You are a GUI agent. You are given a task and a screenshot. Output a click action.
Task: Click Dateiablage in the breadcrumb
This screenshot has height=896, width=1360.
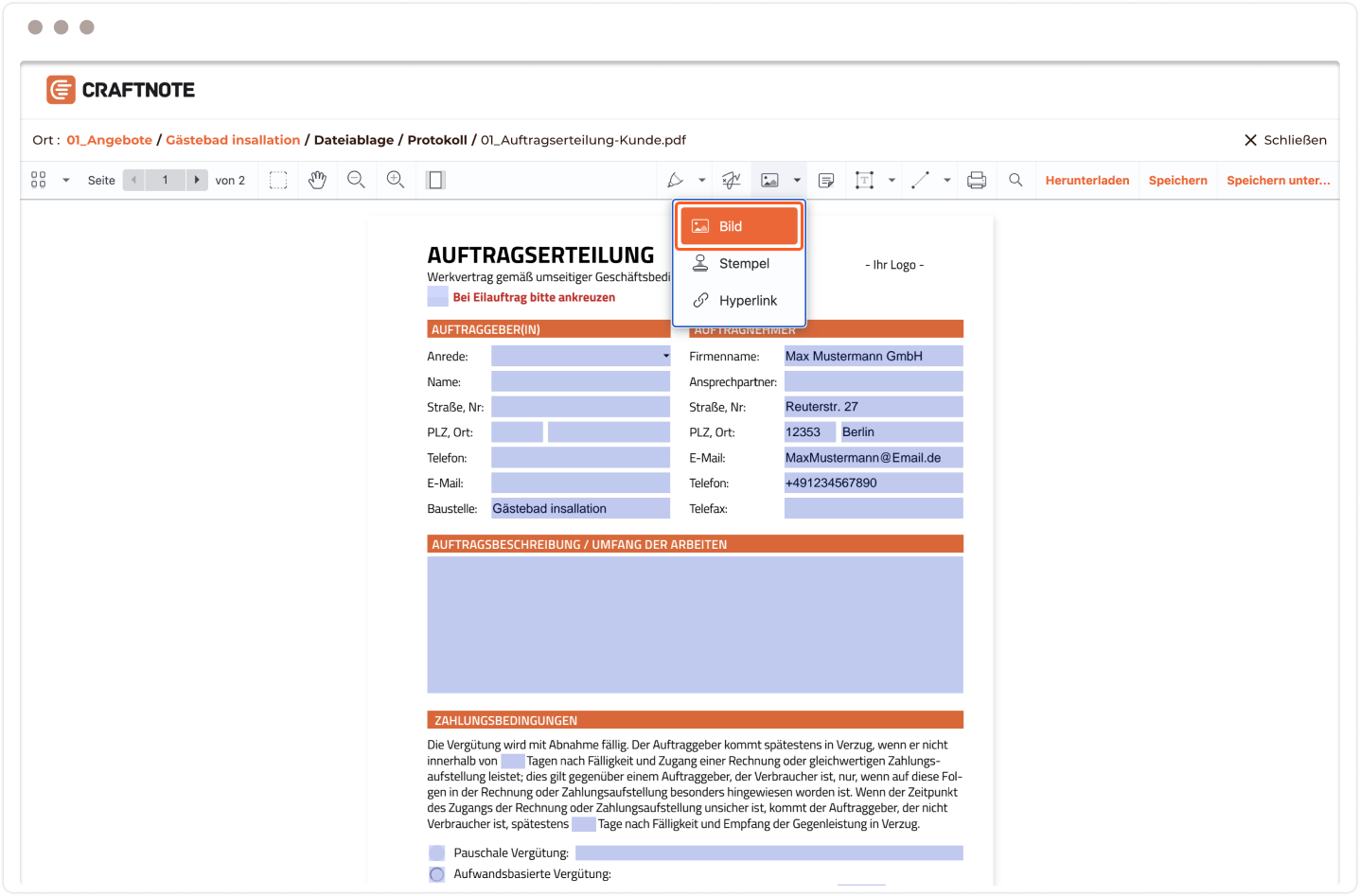pos(354,140)
